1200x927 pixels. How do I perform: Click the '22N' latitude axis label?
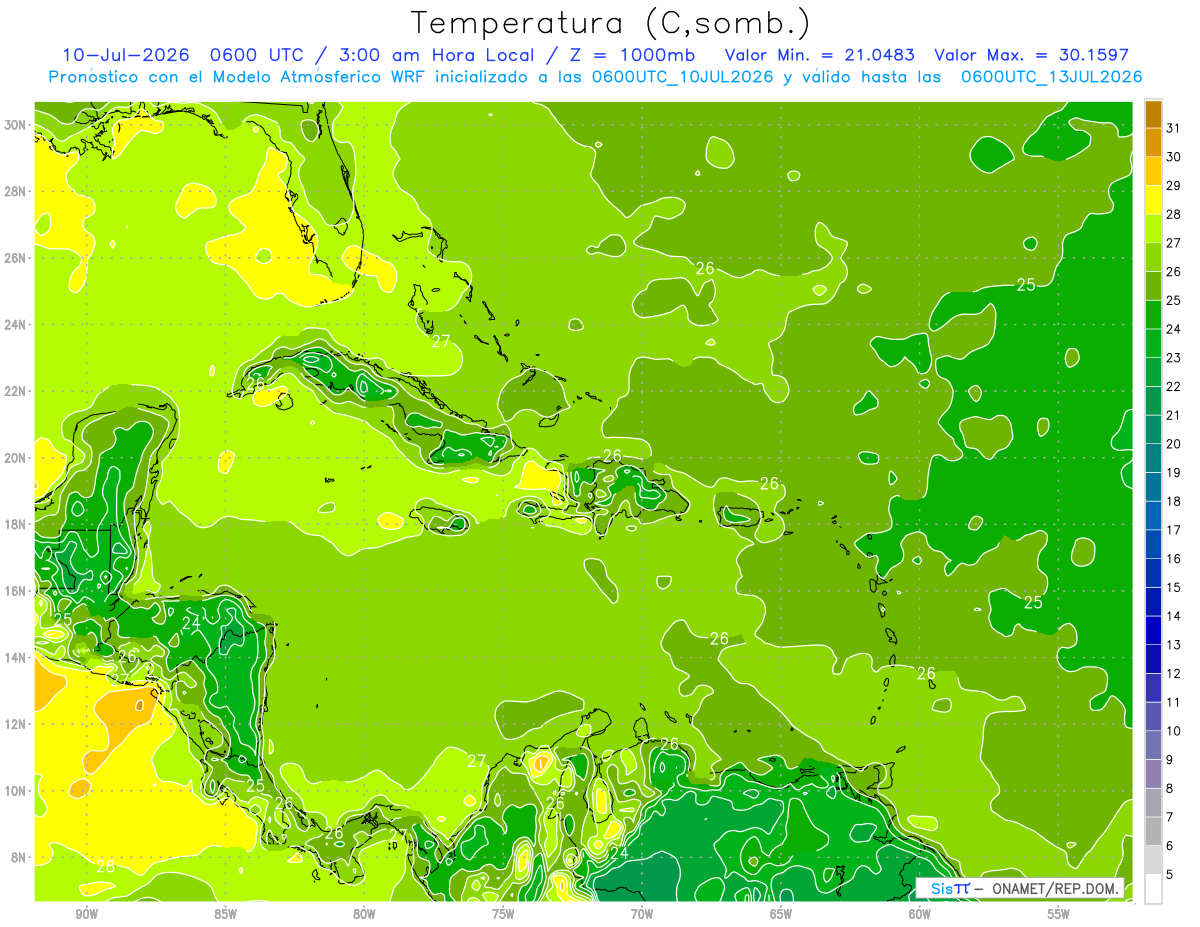(17, 391)
